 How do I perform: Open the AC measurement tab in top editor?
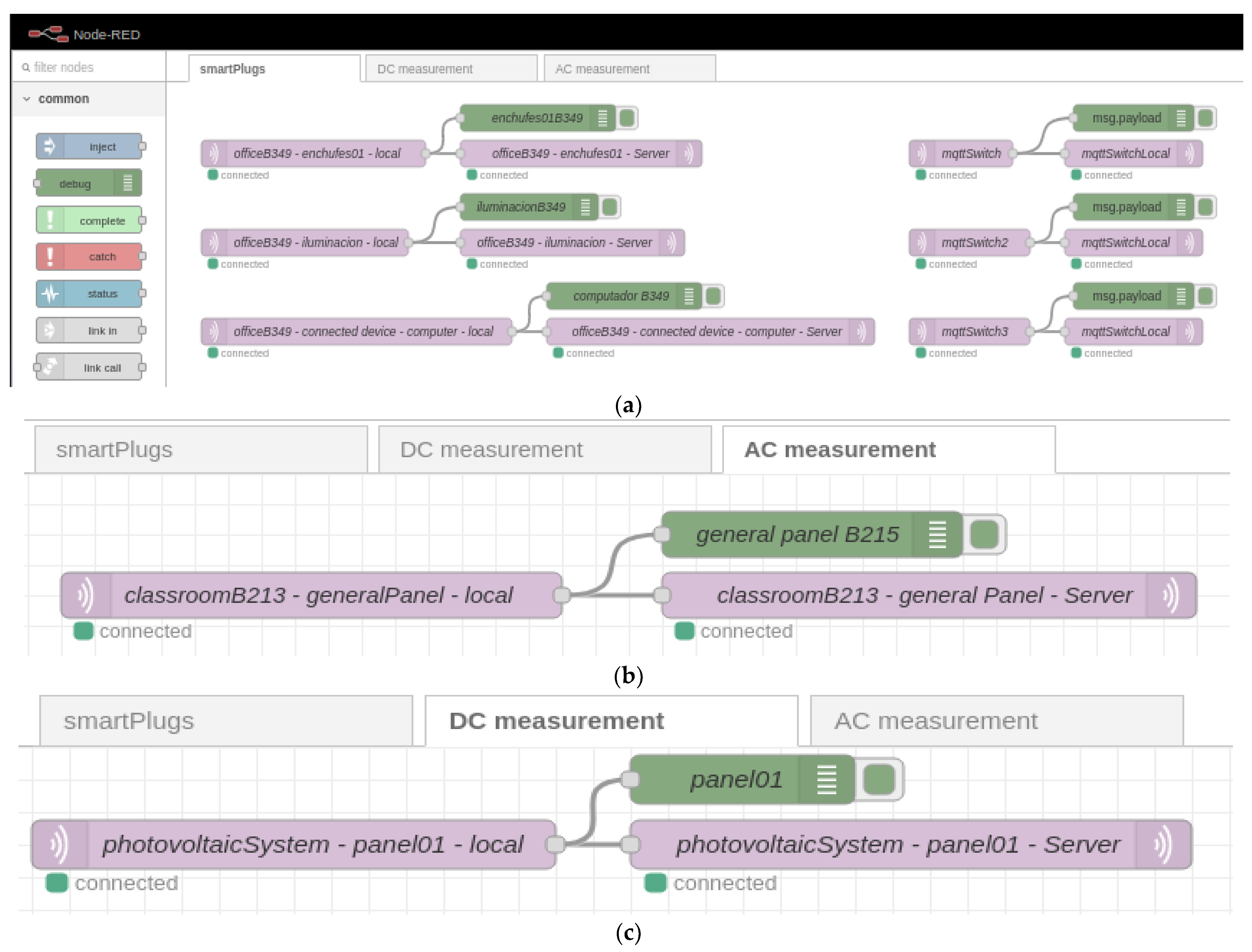coord(629,69)
